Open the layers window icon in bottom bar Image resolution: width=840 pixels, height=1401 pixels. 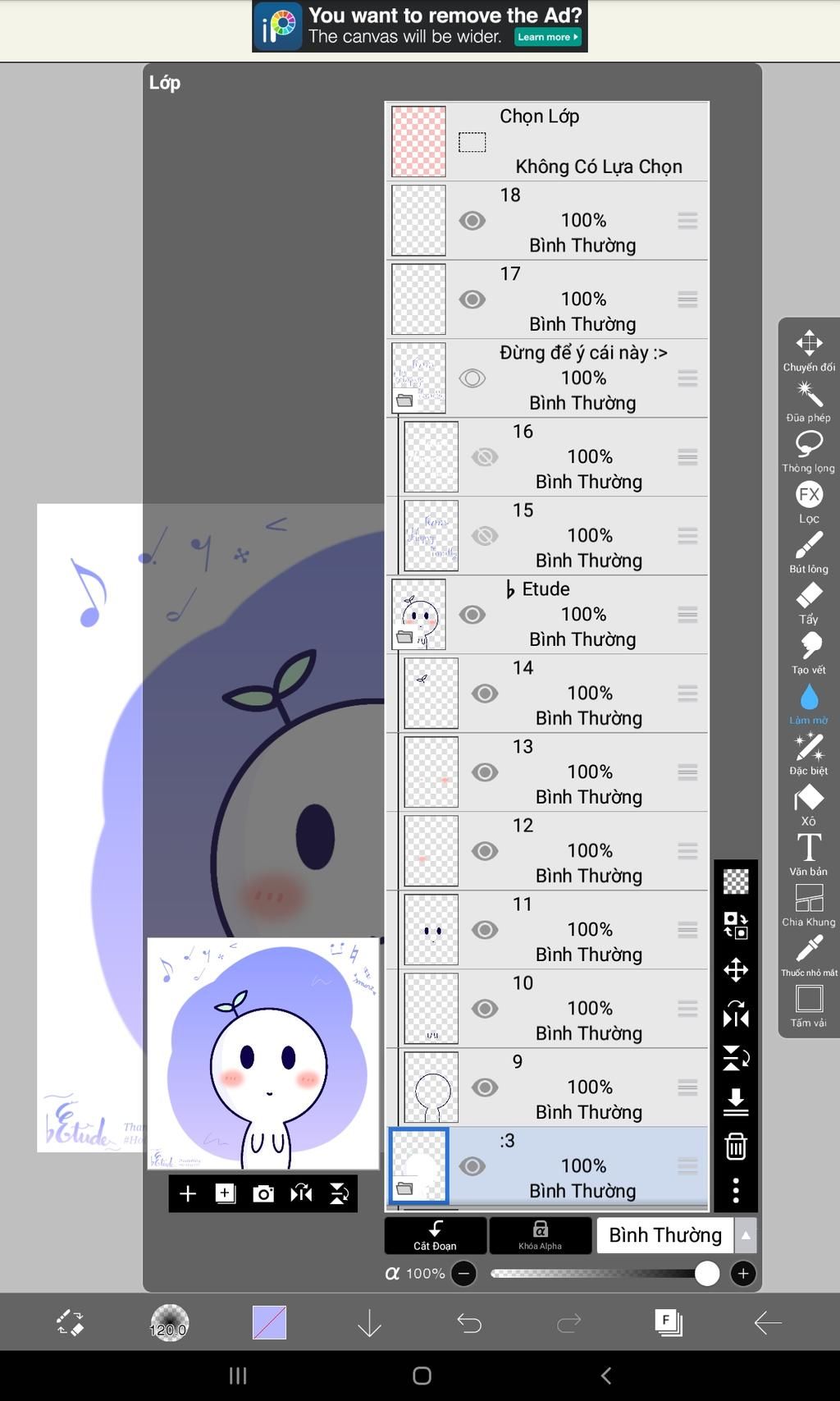tap(669, 1322)
